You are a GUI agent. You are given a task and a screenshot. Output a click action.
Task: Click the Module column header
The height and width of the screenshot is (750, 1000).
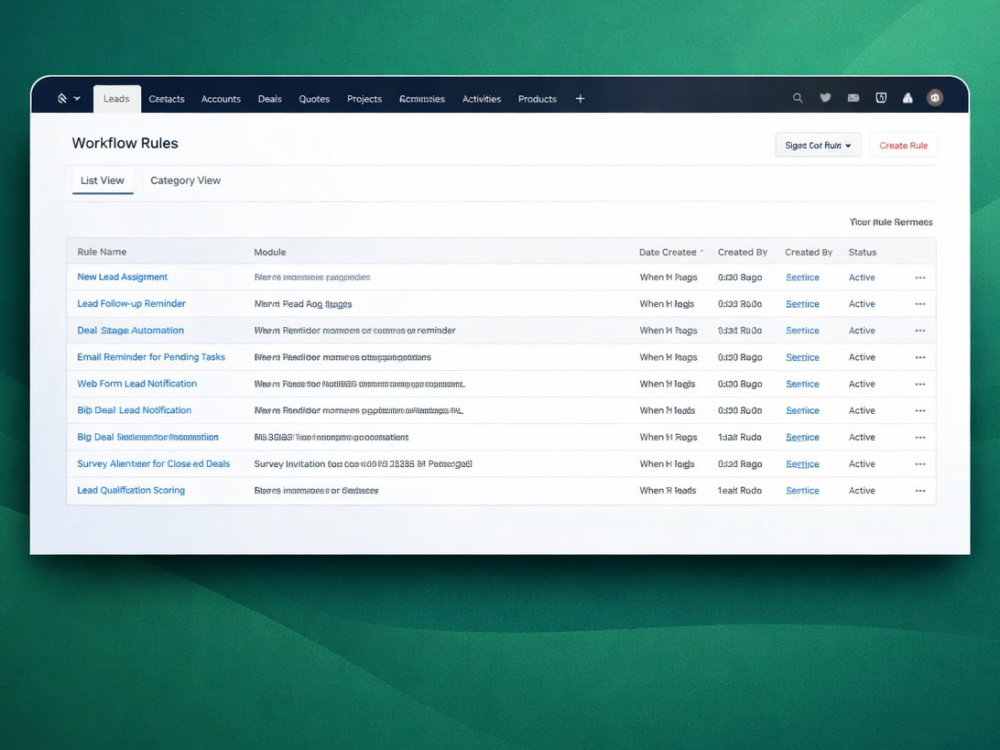point(270,252)
